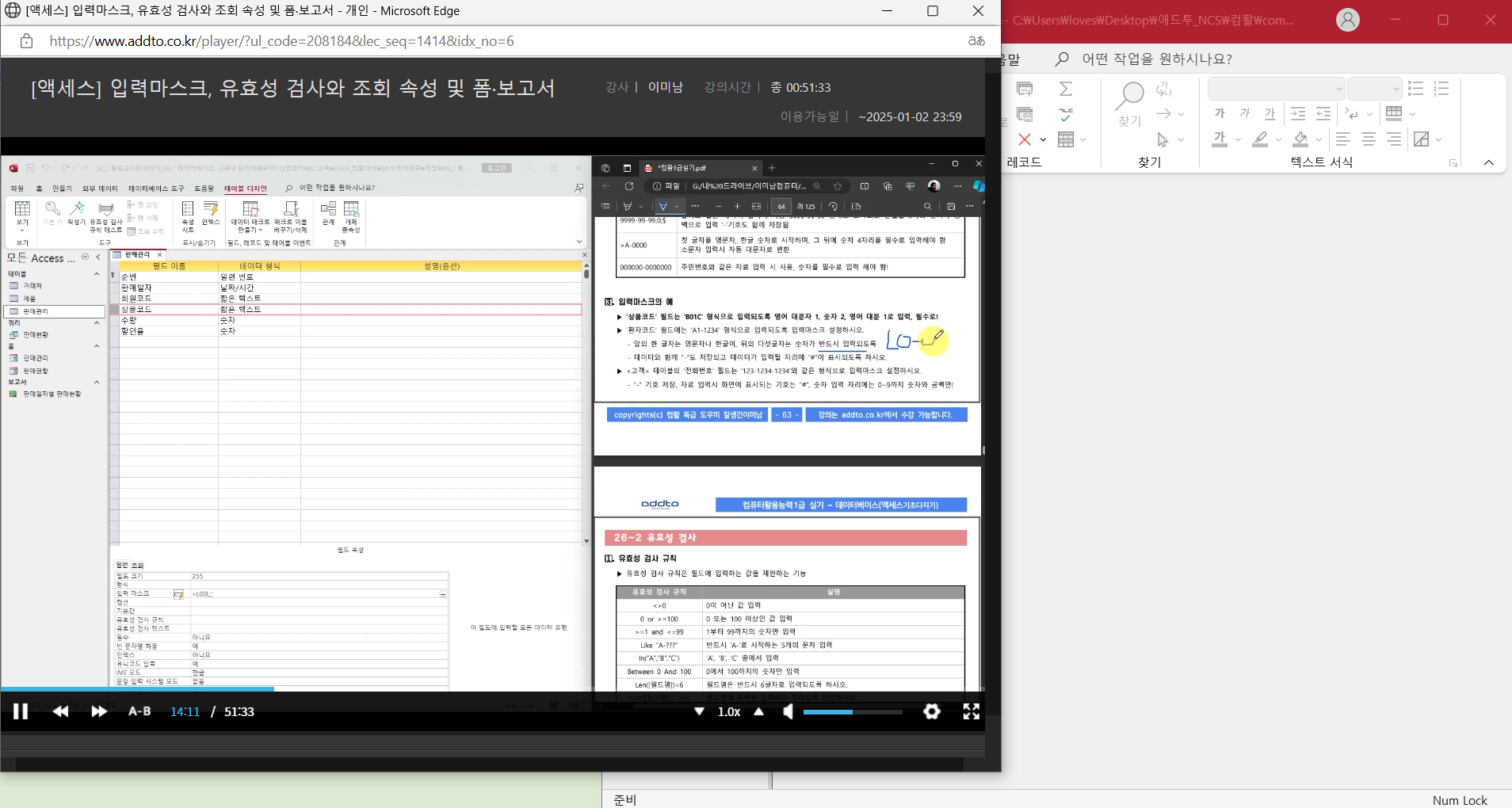This screenshot has height=808, width=1512.
Task: Open video player settings gear
Action: 932,711
